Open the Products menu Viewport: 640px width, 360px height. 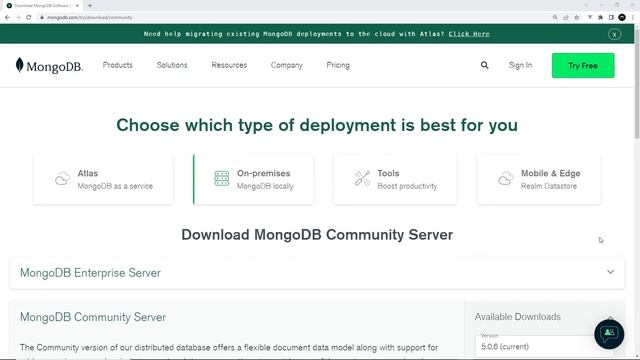coord(118,65)
